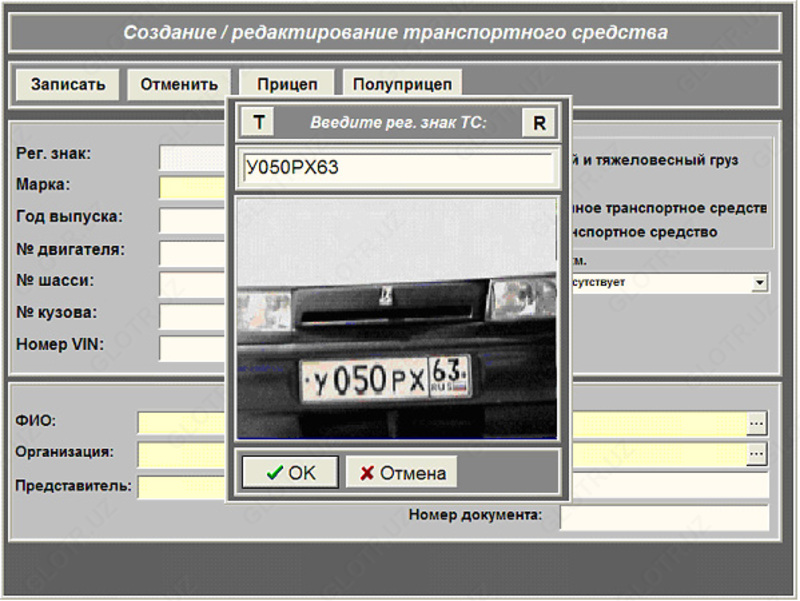Click the ellipsis button in Организация row
The width and height of the screenshot is (800, 601).
(x=757, y=454)
